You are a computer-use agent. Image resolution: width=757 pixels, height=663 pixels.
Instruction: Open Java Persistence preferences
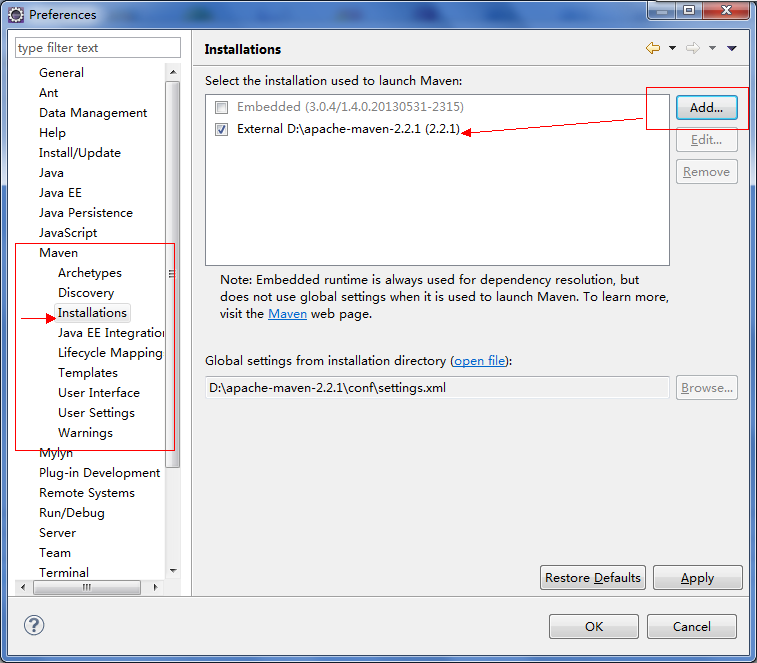[85, 213]
